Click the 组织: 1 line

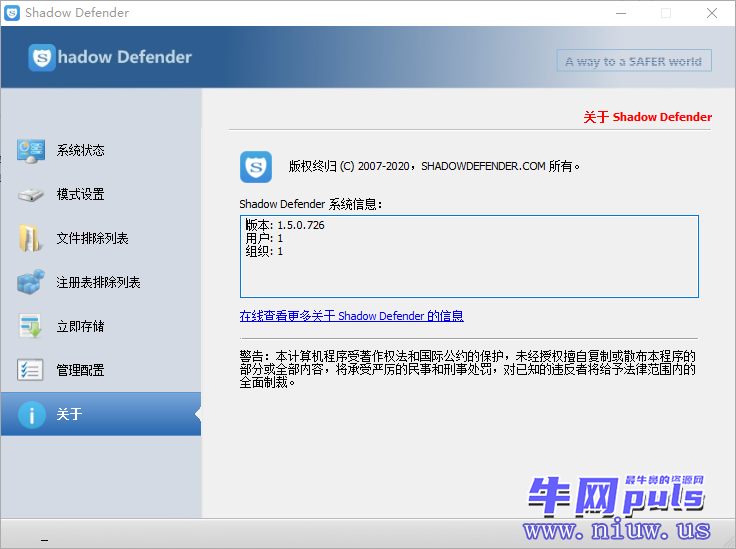(x=264, y=252)
